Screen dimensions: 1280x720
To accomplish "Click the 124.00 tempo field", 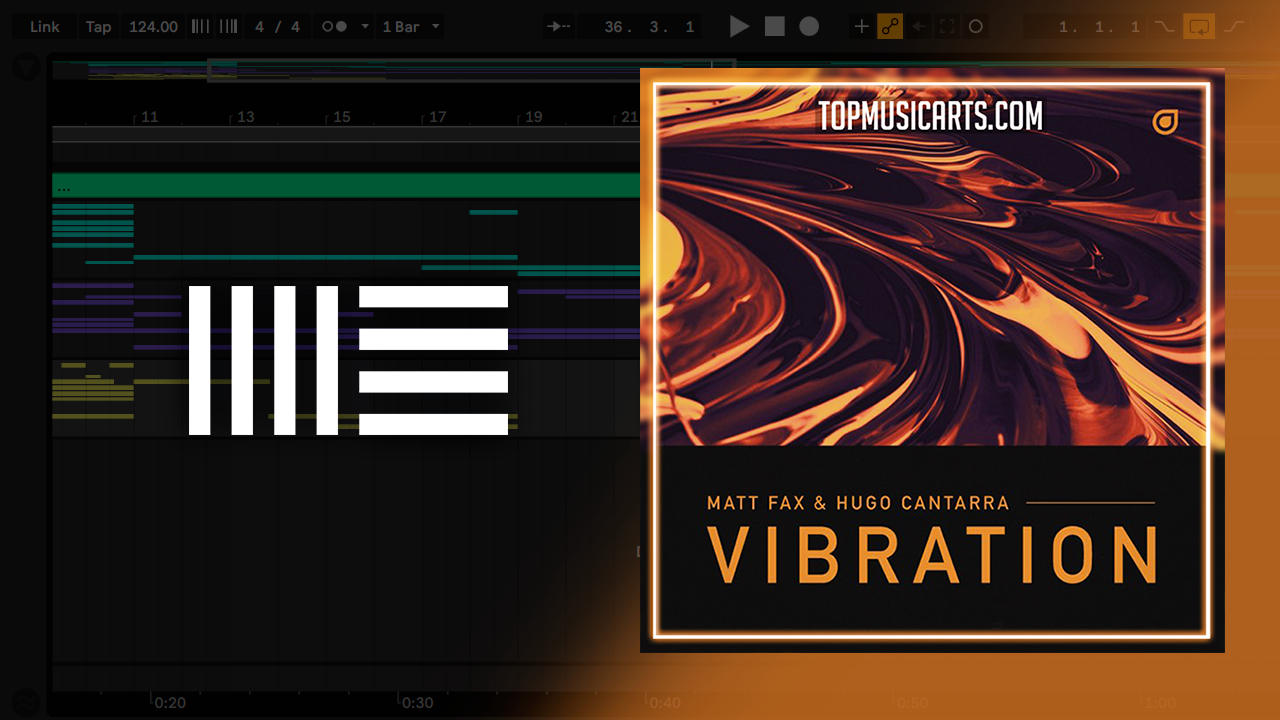I will pos(153,27).
